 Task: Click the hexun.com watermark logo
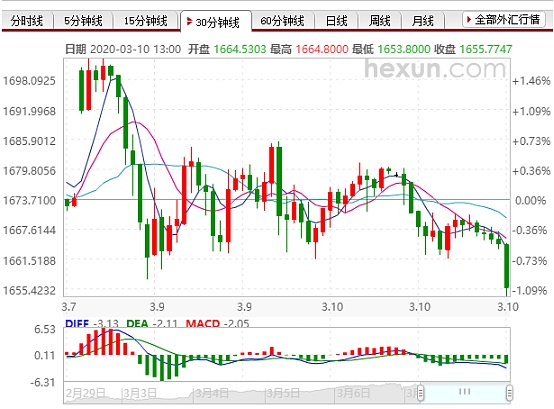click(435, 69)
